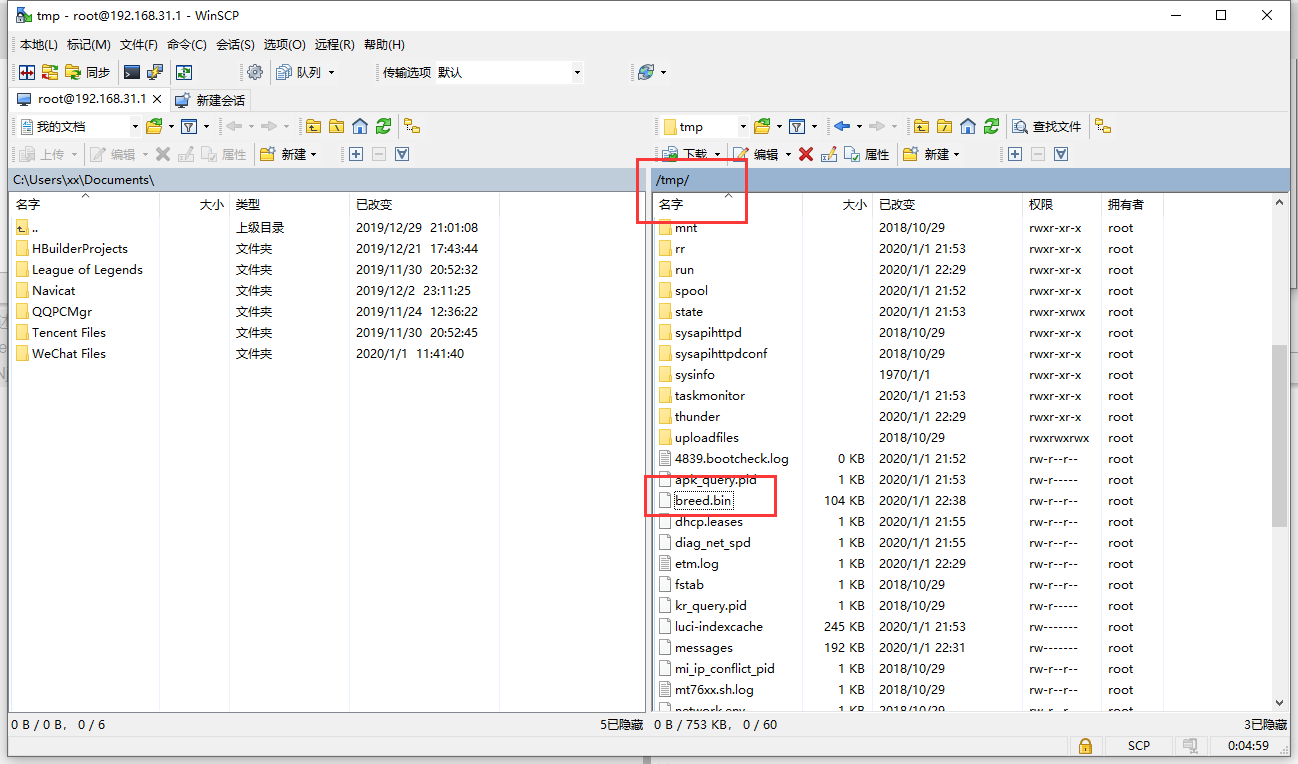This screenshot has width=1298, height=764.
Task: Click the 同步 synchronize button
Action: pos(88,72)
